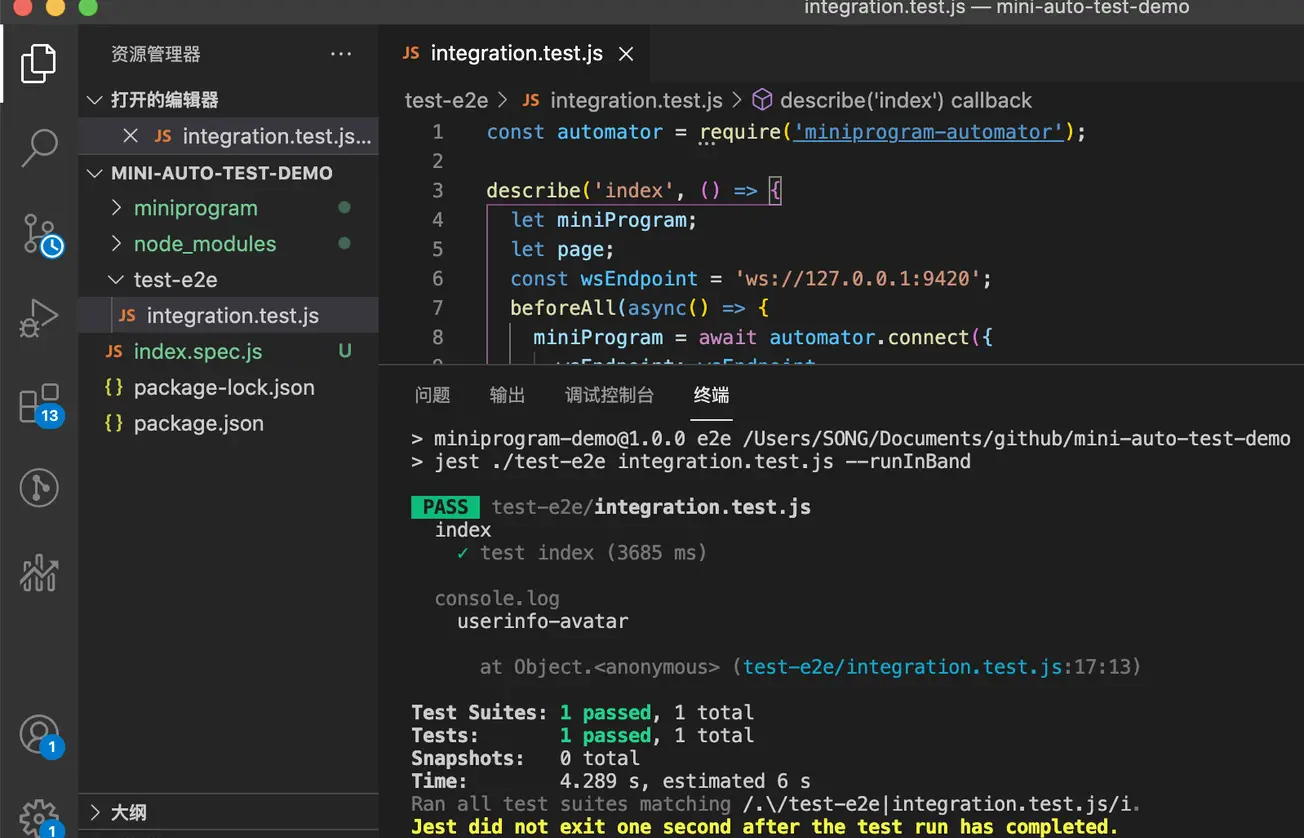This screenshot has width=1304, height=838.
Task: Click the braces icon of package-lock.json
Action: [114, 388]
